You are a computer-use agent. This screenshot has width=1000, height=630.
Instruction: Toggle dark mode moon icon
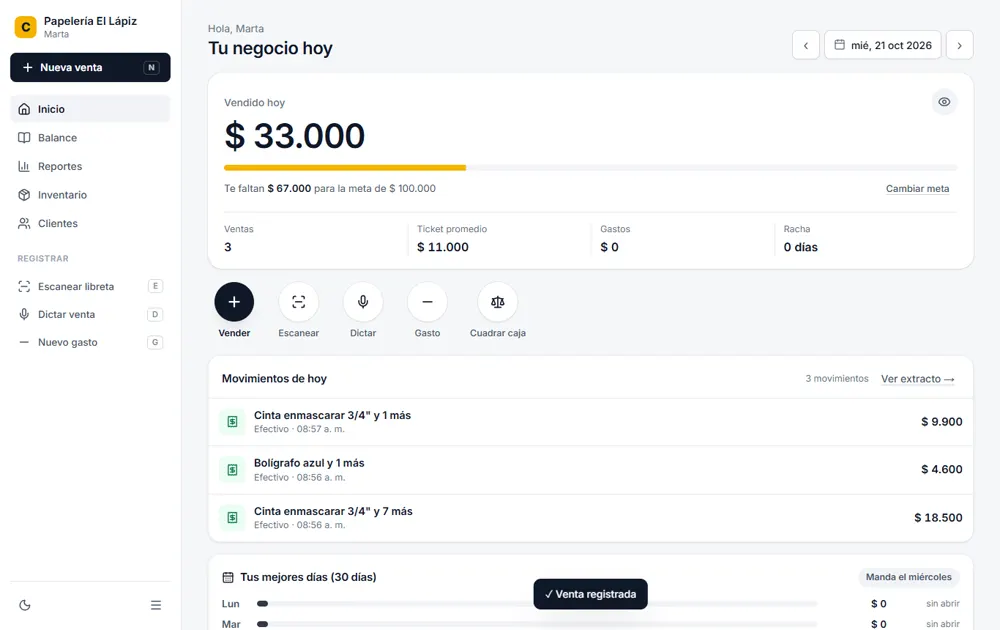25,605
